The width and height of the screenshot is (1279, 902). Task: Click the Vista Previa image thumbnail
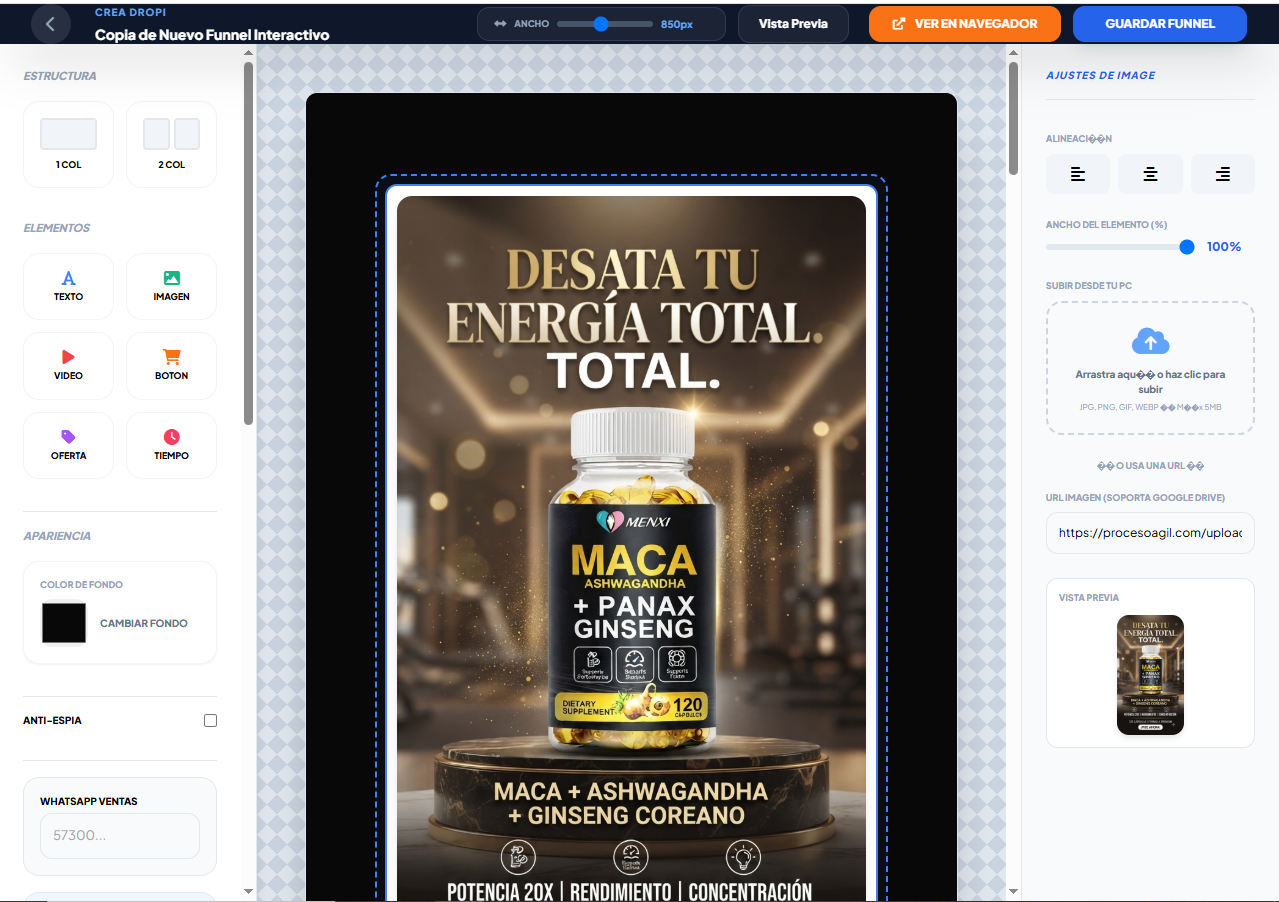pos(1150,675)
